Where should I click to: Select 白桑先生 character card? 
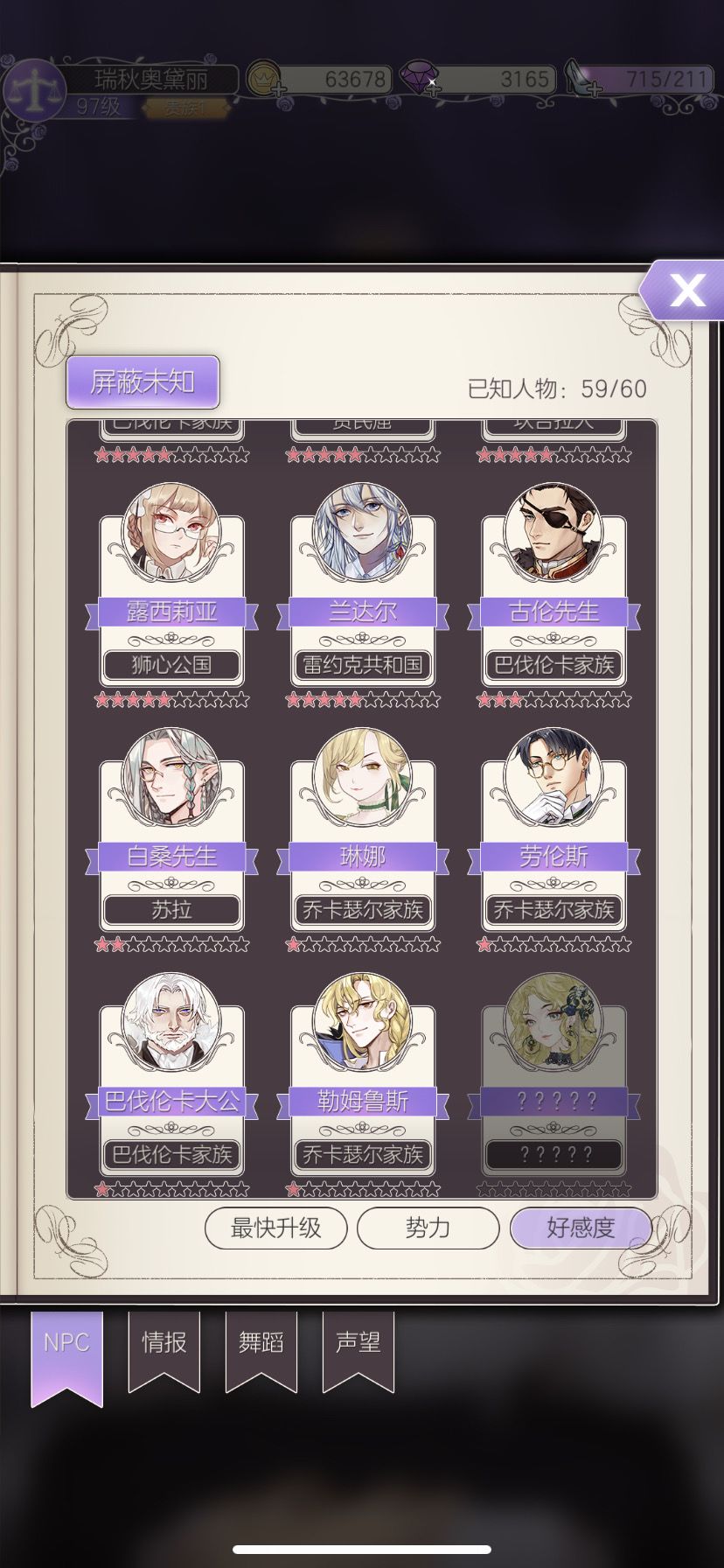pyautogui.click(x=171, y=840)
